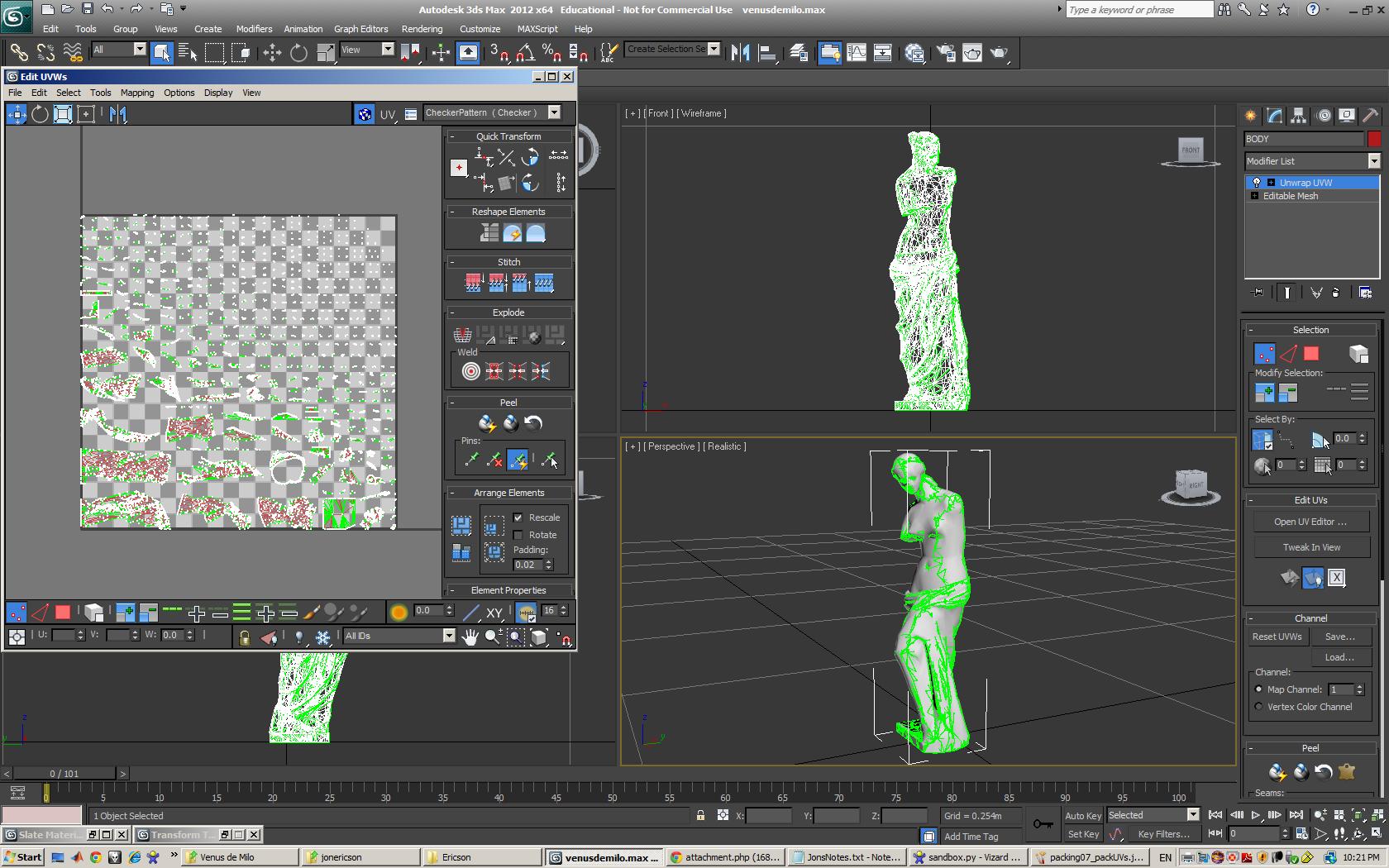Open the All IDs dropdown

pos(449,636)
